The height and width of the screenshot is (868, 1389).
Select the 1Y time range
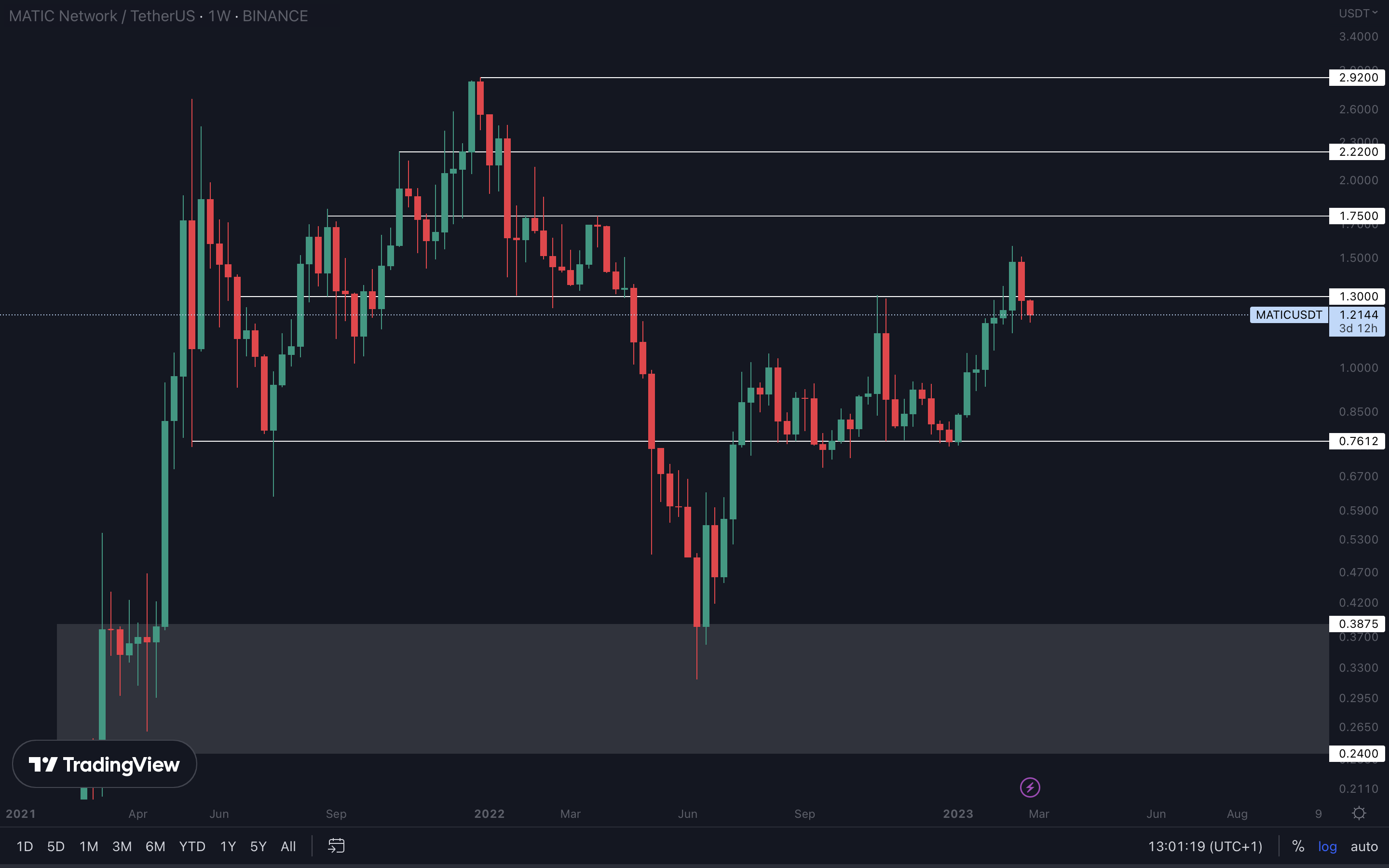(228, 846)
